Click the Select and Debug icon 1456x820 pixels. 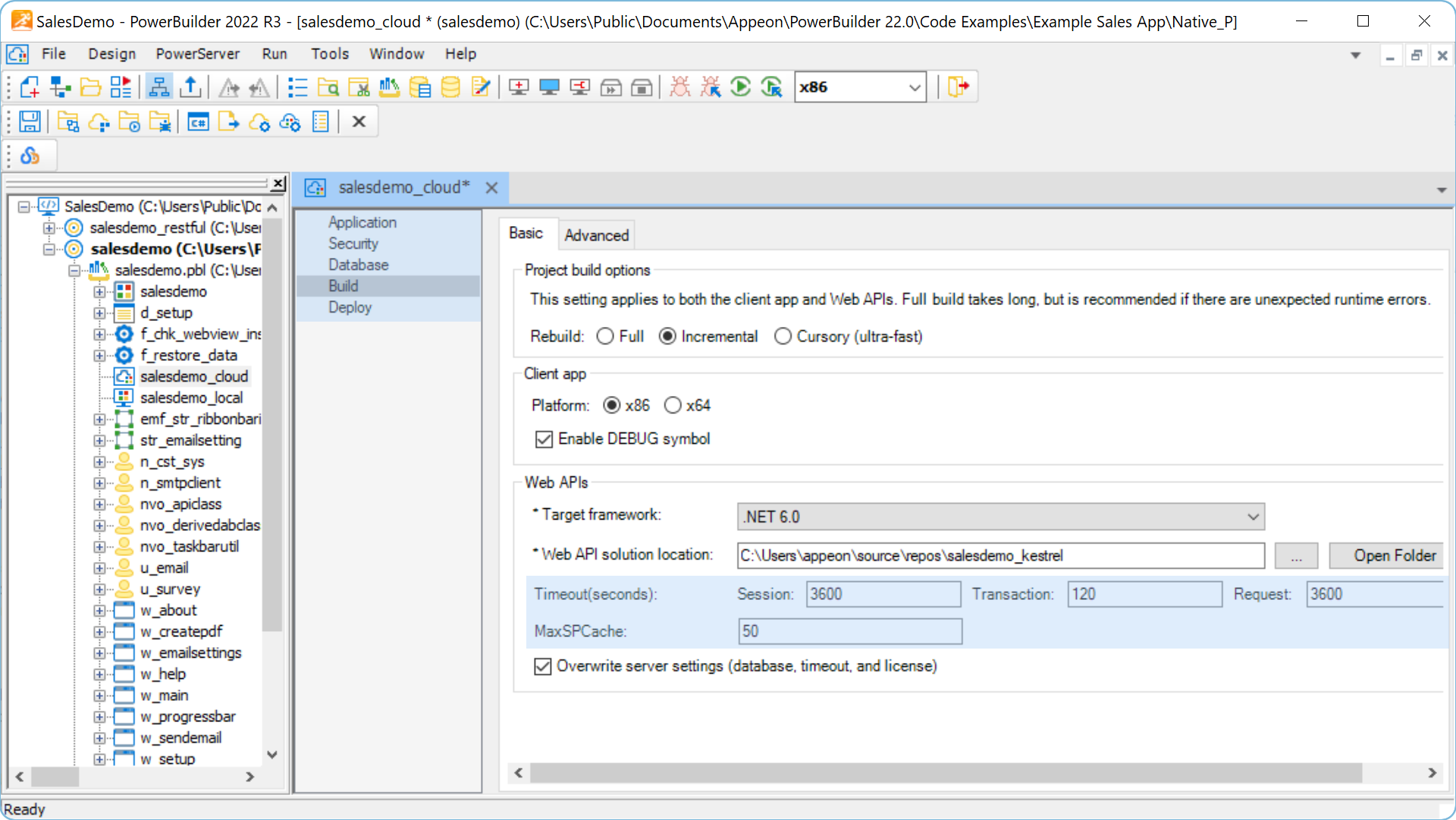pos(711,87)
